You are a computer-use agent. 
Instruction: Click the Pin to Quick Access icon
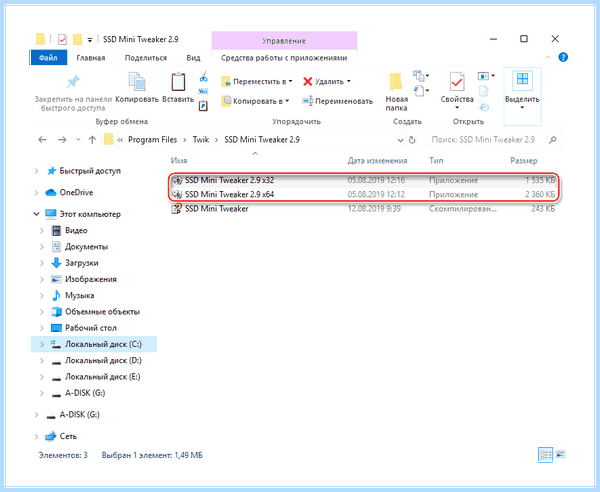(73, 81)
